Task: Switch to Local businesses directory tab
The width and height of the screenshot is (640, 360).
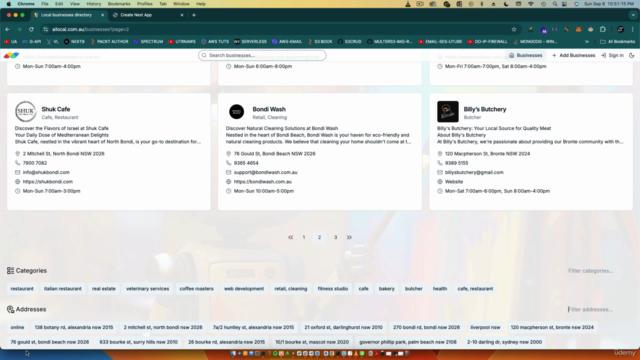Action: (x=66, y=15)
